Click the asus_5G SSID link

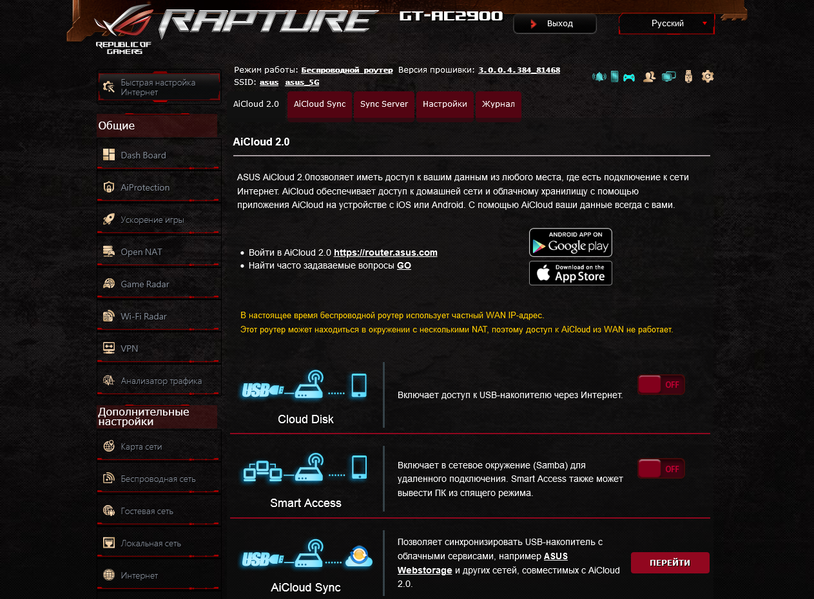point(302,82)
